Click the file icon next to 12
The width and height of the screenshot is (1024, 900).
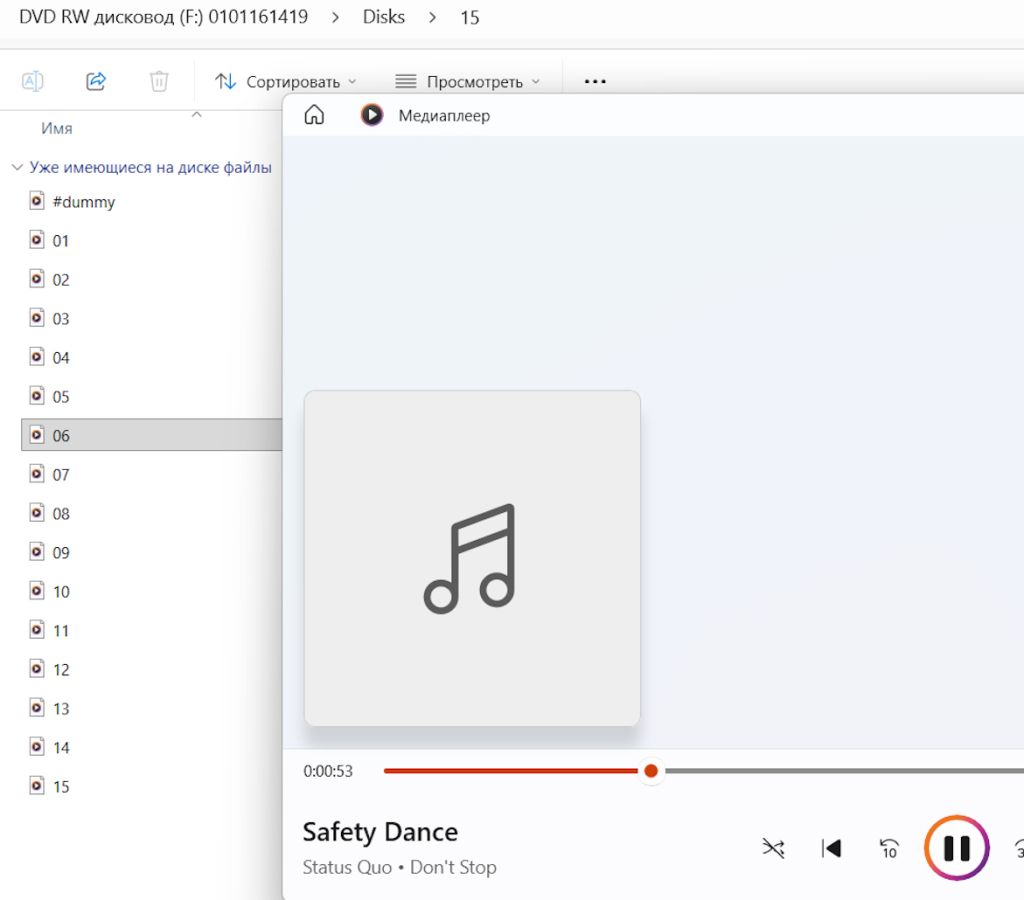point(37,669)
